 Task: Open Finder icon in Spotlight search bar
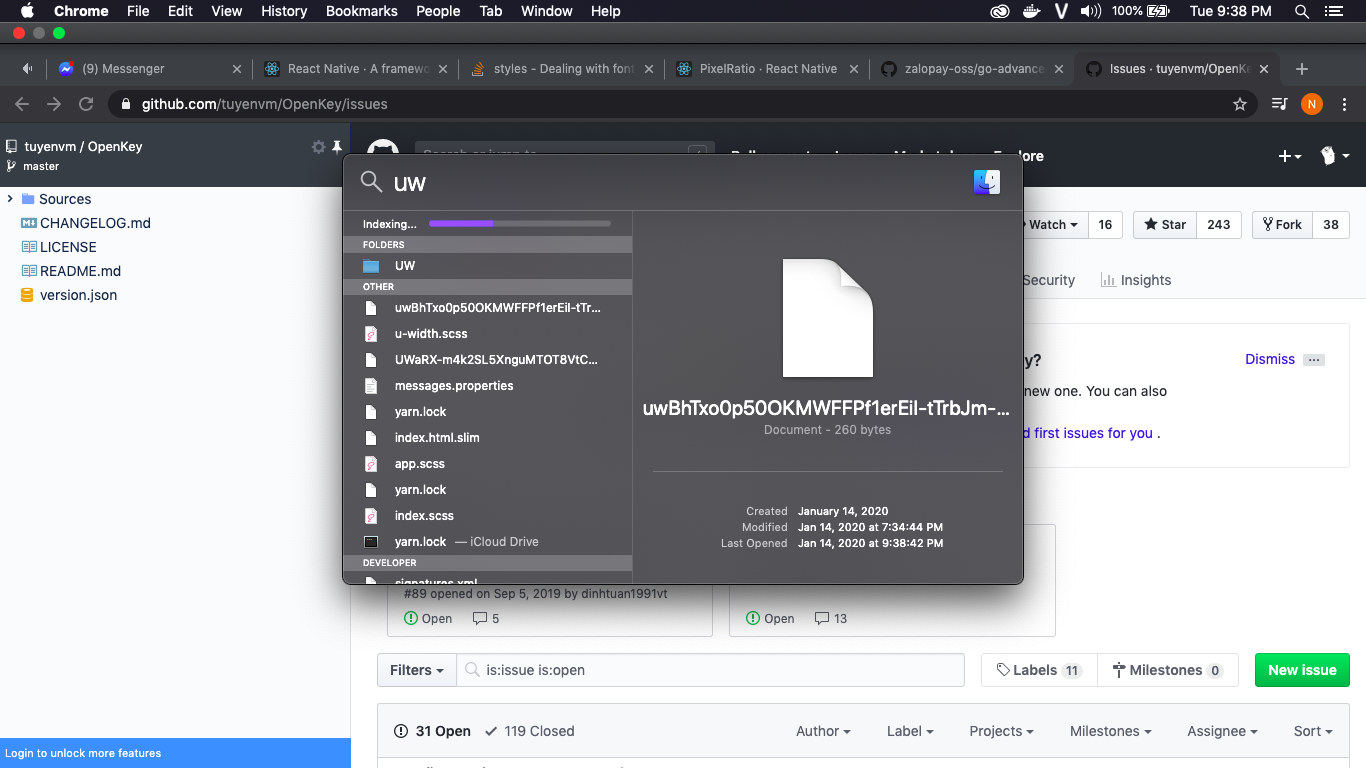pos(987,182)
